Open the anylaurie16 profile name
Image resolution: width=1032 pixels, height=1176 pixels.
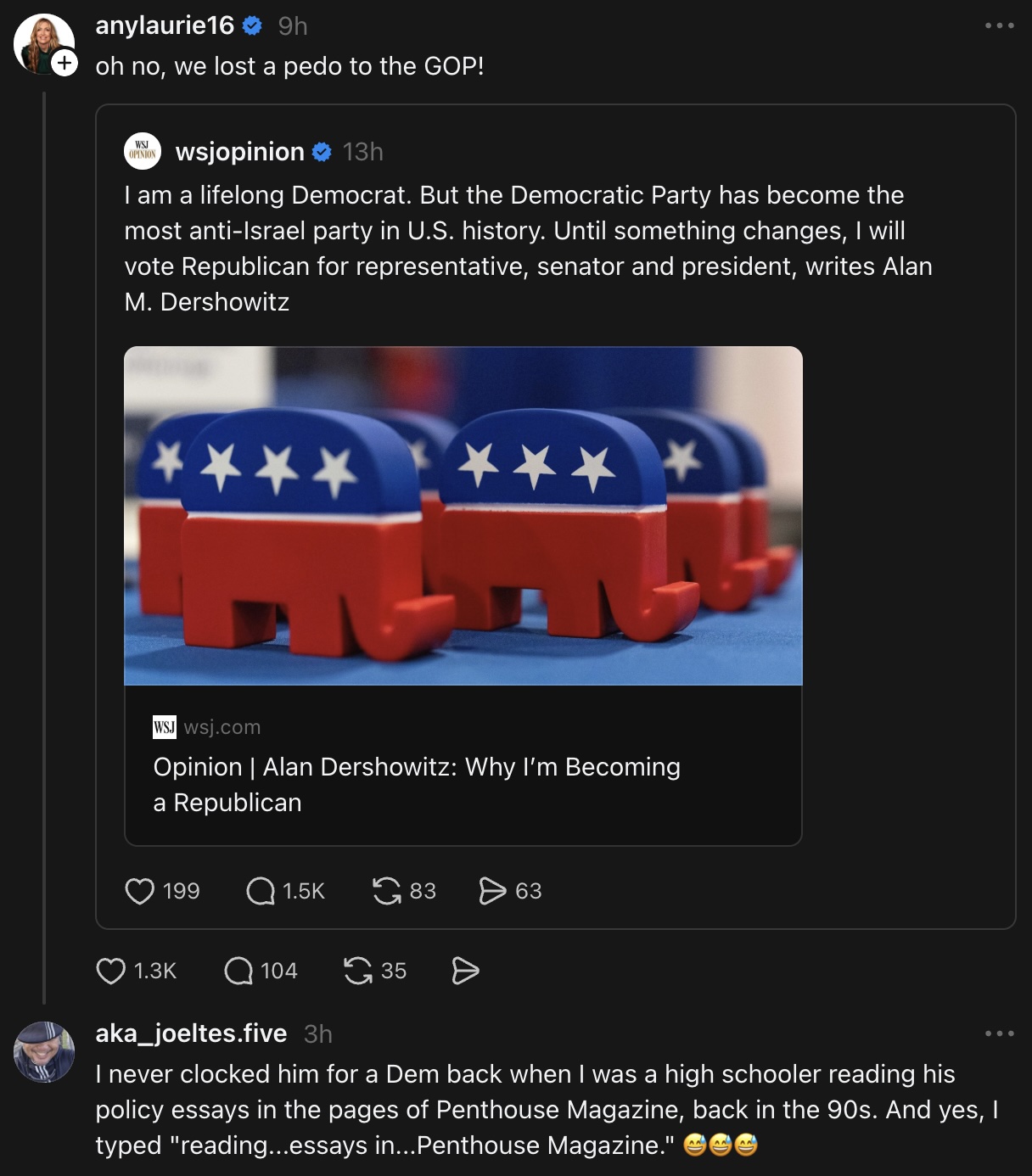[x=165, y=25]
